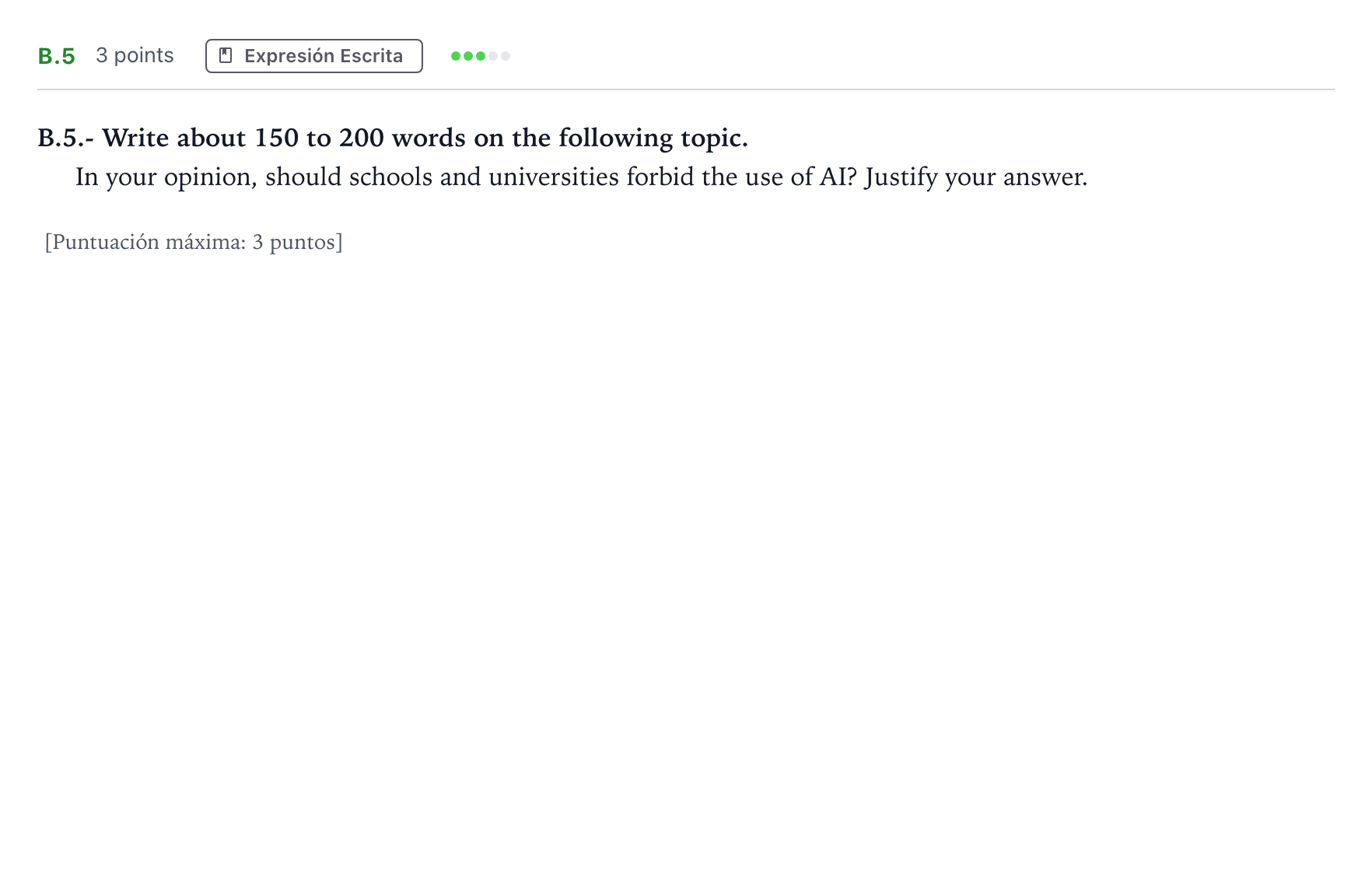
Task: Select the "3 points" label
Action: coord(135,55)
